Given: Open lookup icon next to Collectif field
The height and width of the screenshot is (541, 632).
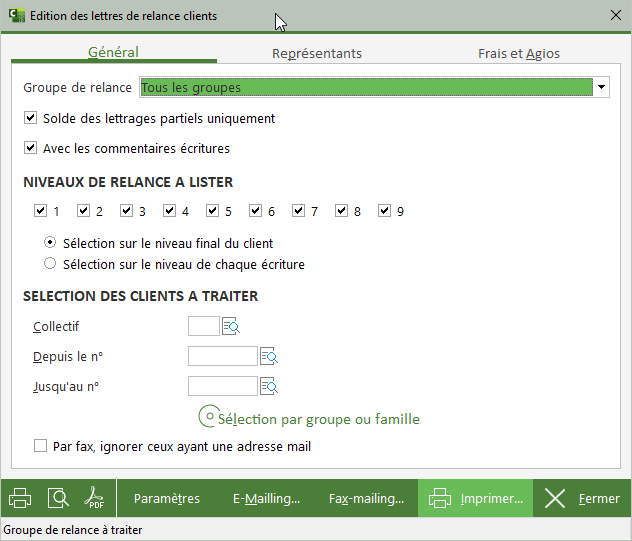Looking at the screenshot, I should point(231,326).
